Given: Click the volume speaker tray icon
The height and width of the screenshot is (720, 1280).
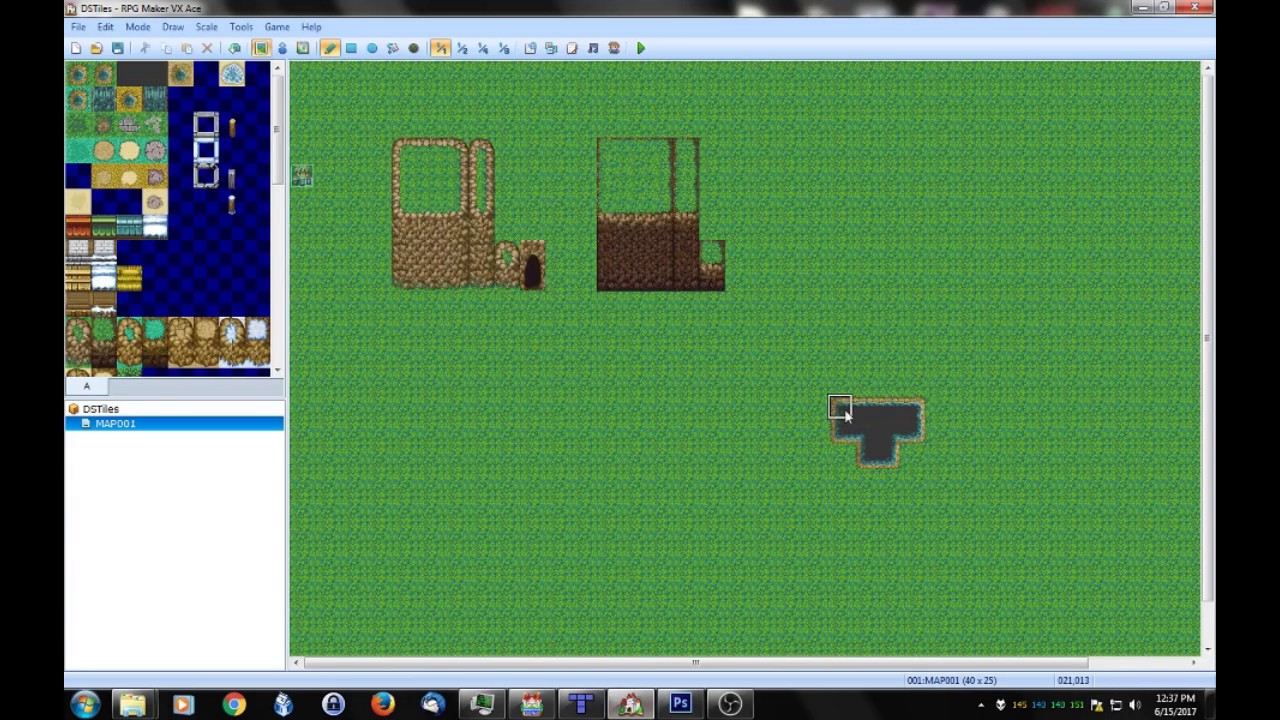Looking at the screenshot, I should pyautogui.click(x=1135, y=705).
